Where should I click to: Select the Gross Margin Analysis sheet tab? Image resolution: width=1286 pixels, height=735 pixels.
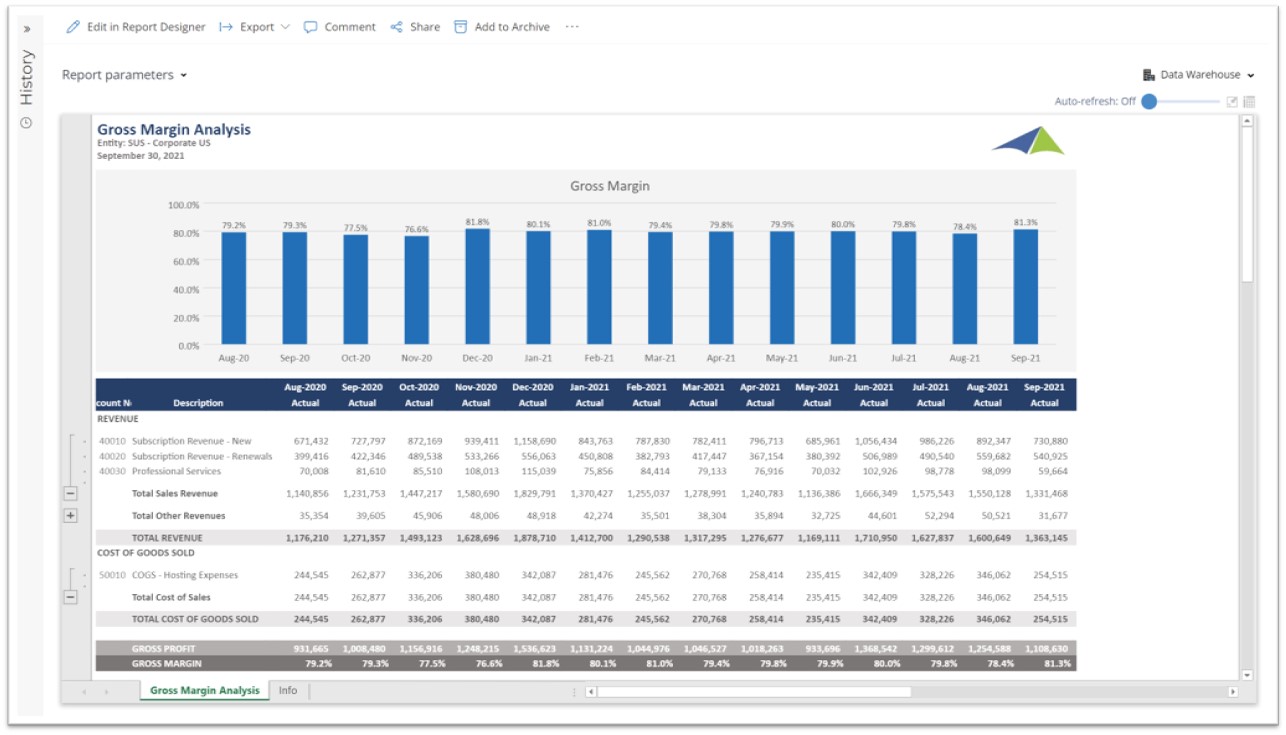tap(204, 691)
